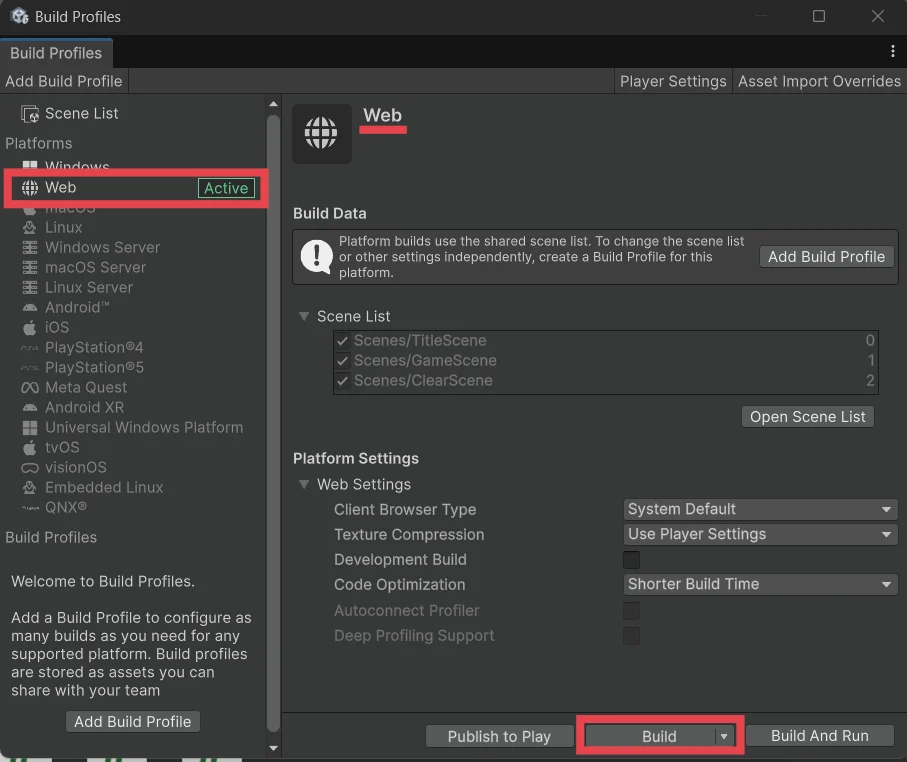Click the Build And Run button
Image resolution: width=907 pixels, height=762 pixels.
[x=819, y=736]
